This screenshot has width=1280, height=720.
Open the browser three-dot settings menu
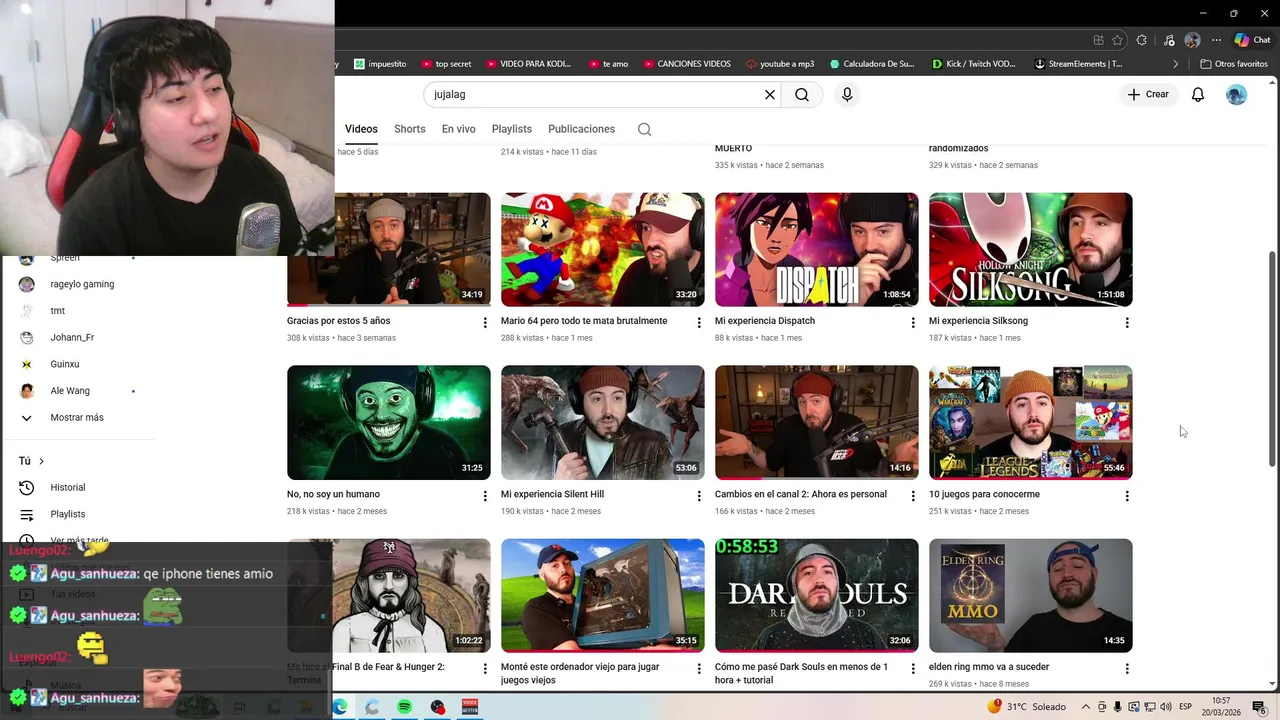click(x=1216, y=40)
